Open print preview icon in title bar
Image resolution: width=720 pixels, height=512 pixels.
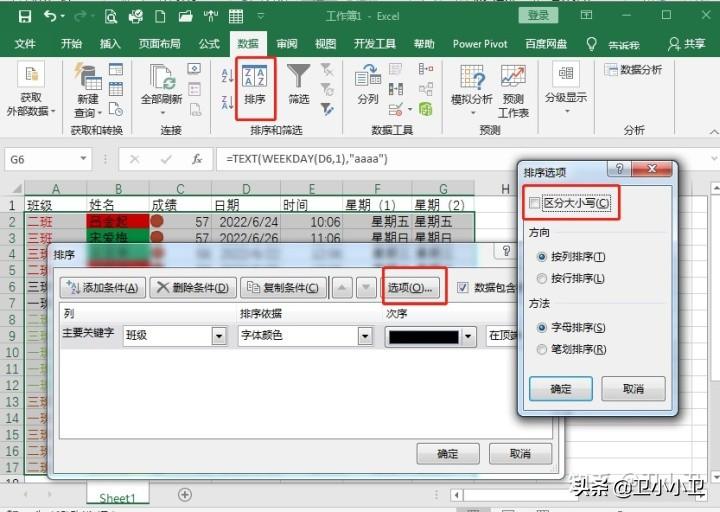click(x=111, y=17)
